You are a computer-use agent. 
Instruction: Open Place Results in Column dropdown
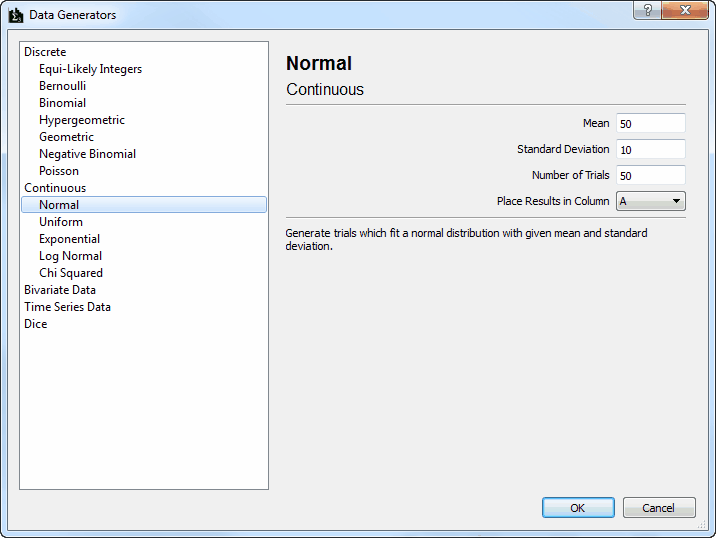tap(651, 201)
